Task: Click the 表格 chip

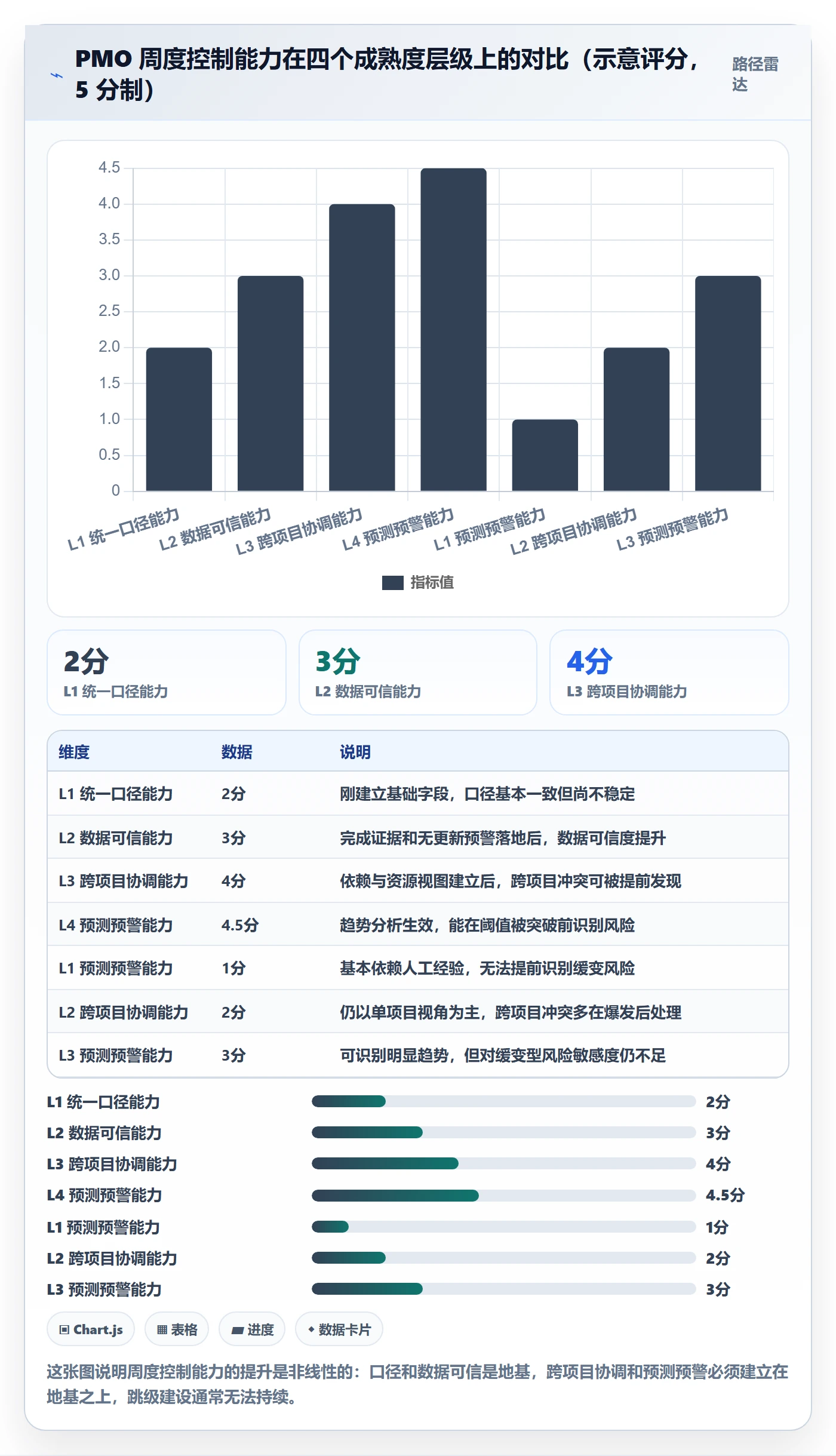Action: click(177, 1329)
